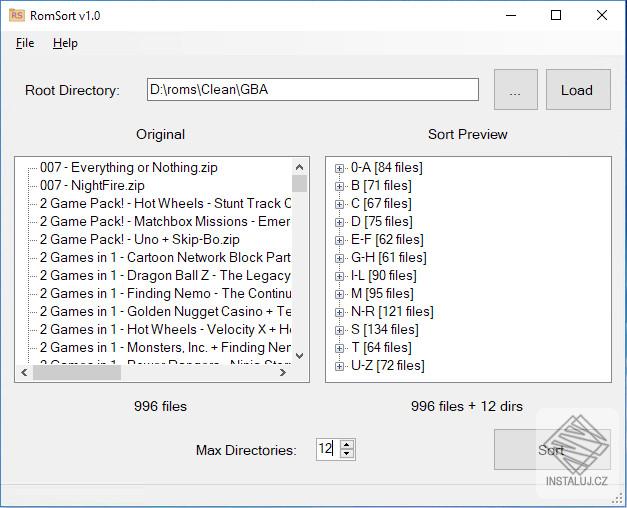The width and height of the screenshot is (627, 508).
Task: Expand the M [95 files] node
Action: pos(339,294)
